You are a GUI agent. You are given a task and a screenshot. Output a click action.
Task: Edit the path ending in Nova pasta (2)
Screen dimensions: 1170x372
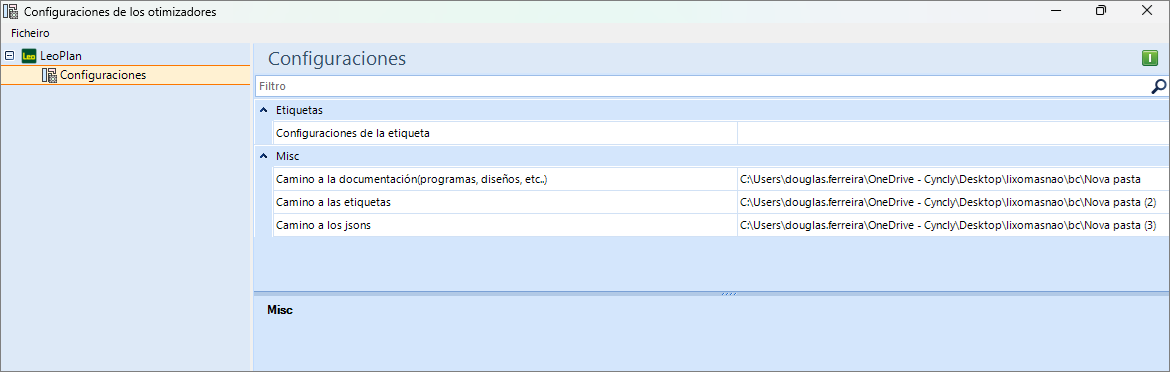[954, 202]
